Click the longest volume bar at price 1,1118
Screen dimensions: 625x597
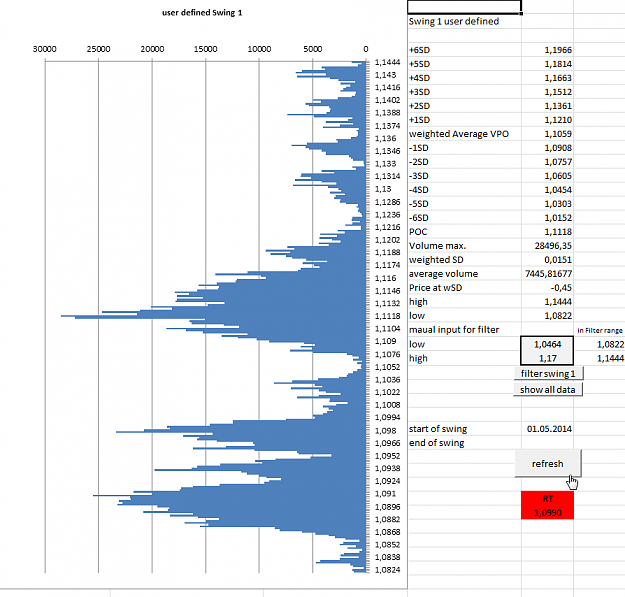[213, 316]
